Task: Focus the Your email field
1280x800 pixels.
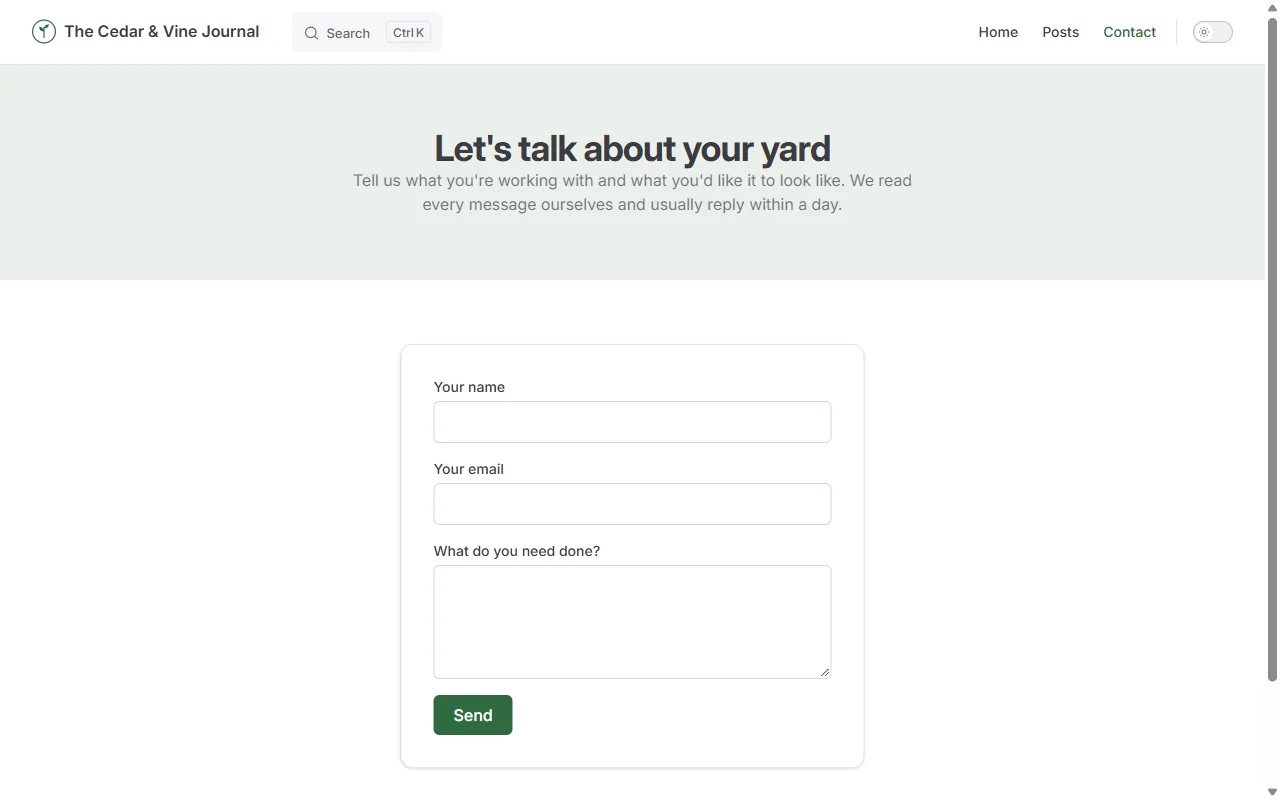Action: pyautogui.click(x=632, y=504)
